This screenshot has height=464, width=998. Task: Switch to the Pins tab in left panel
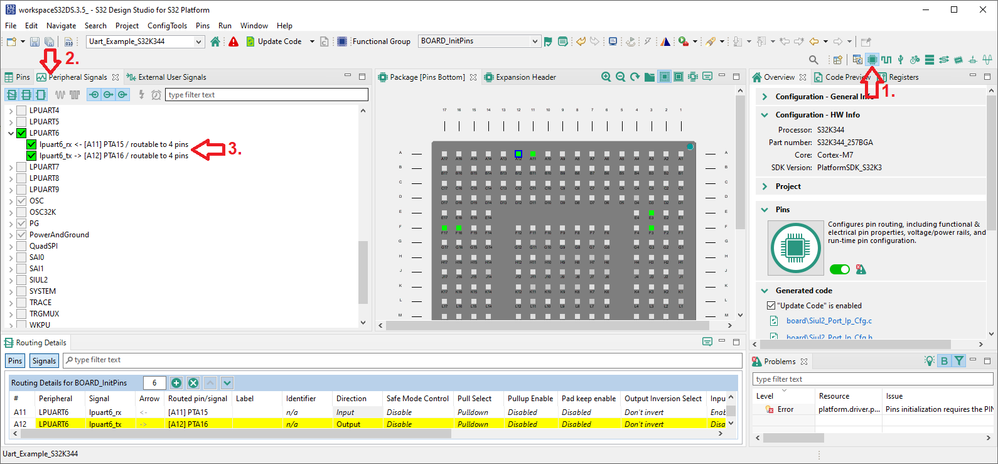click(17, 77)
